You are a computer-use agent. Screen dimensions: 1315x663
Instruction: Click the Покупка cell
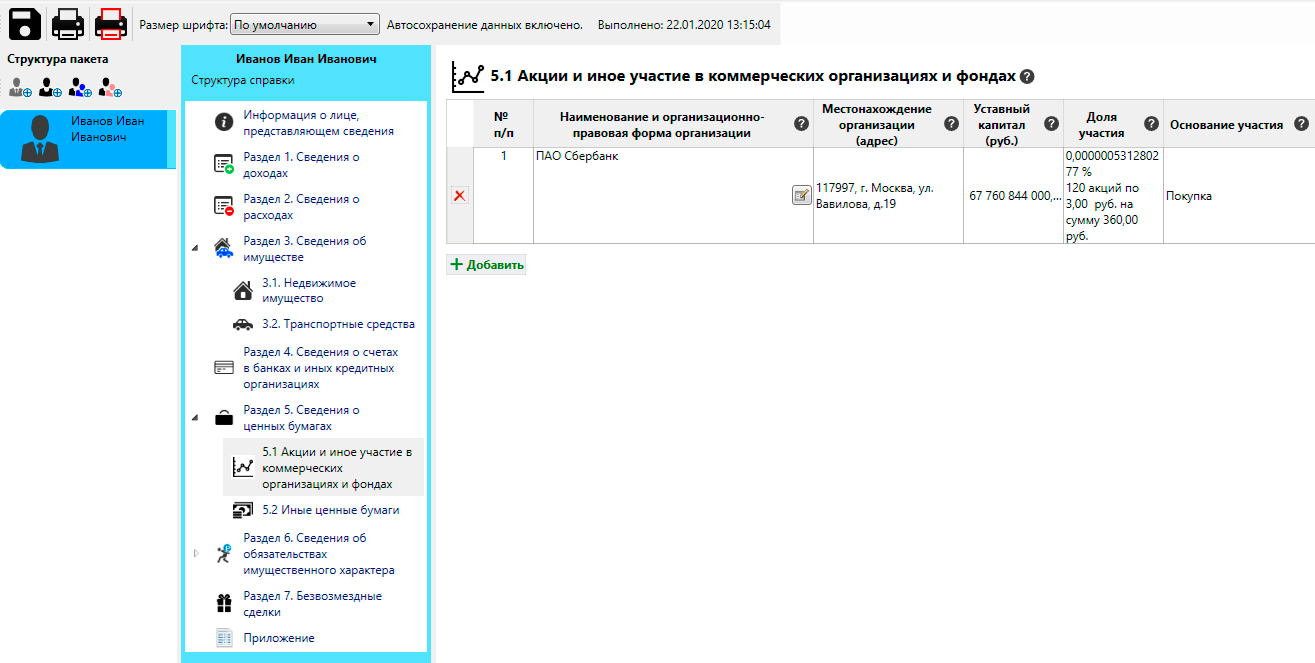click(1239, 196)
